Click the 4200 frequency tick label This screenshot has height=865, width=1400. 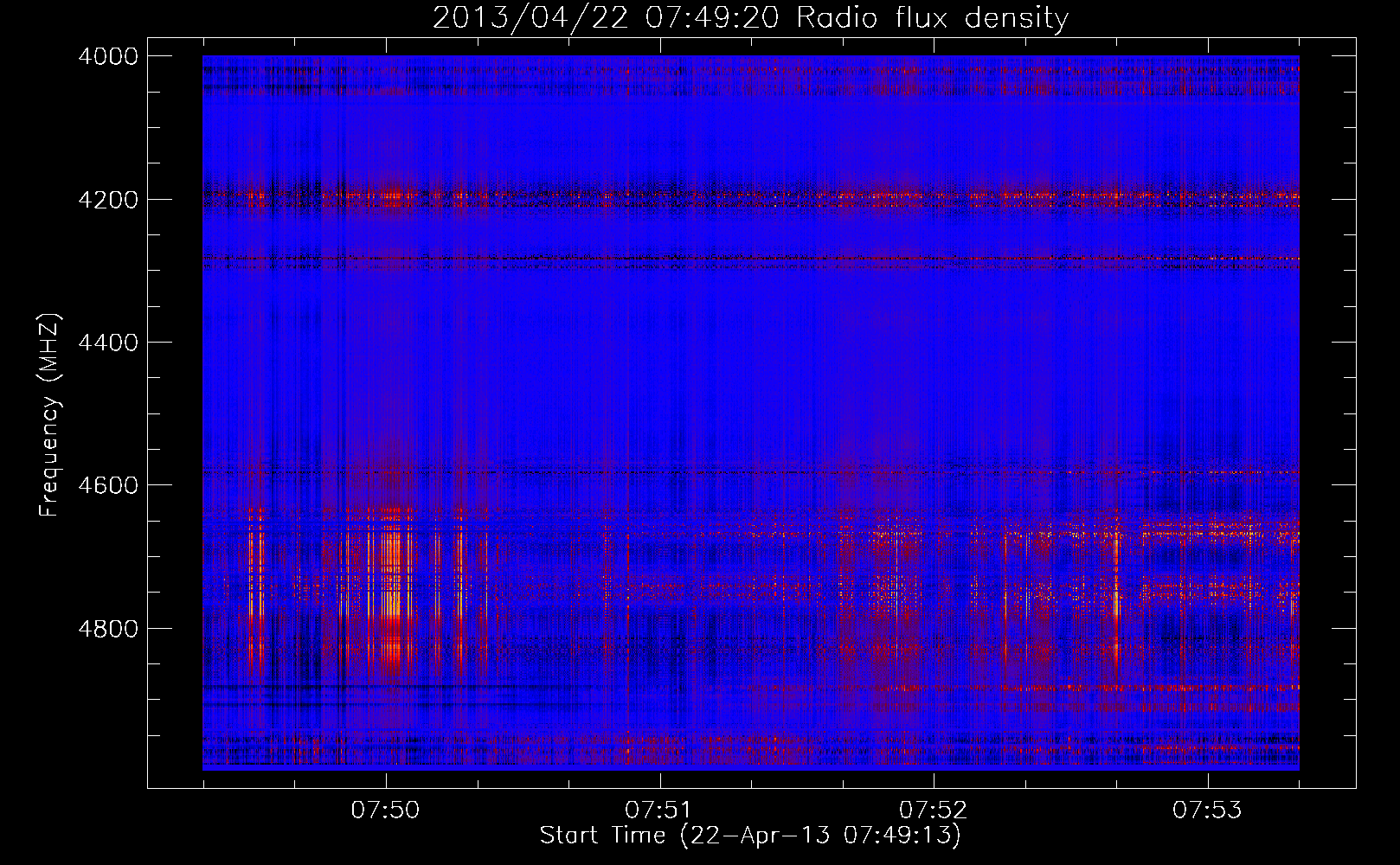click(108, 200)
